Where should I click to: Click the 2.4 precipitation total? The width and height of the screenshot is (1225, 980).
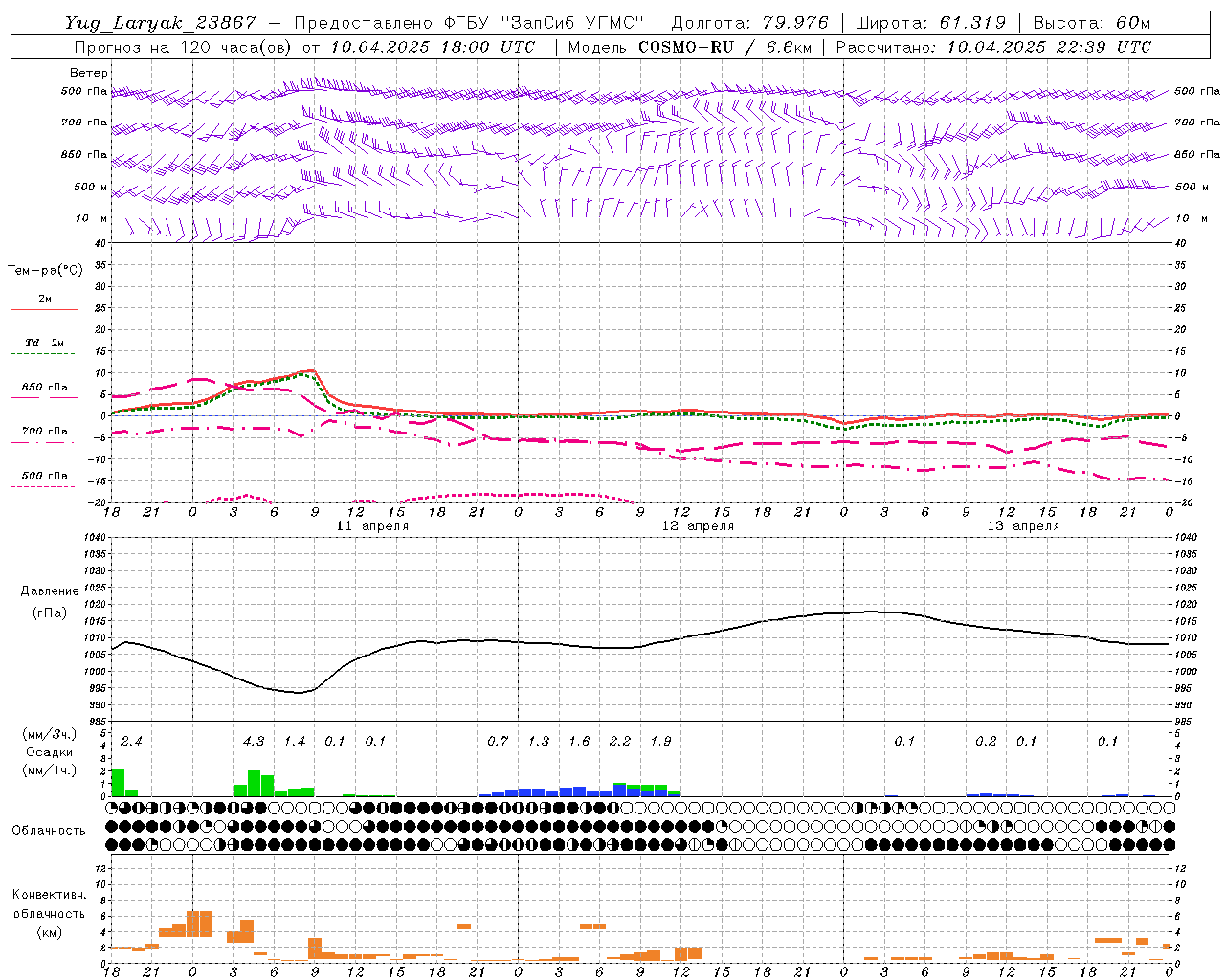[x=131, y=742]
